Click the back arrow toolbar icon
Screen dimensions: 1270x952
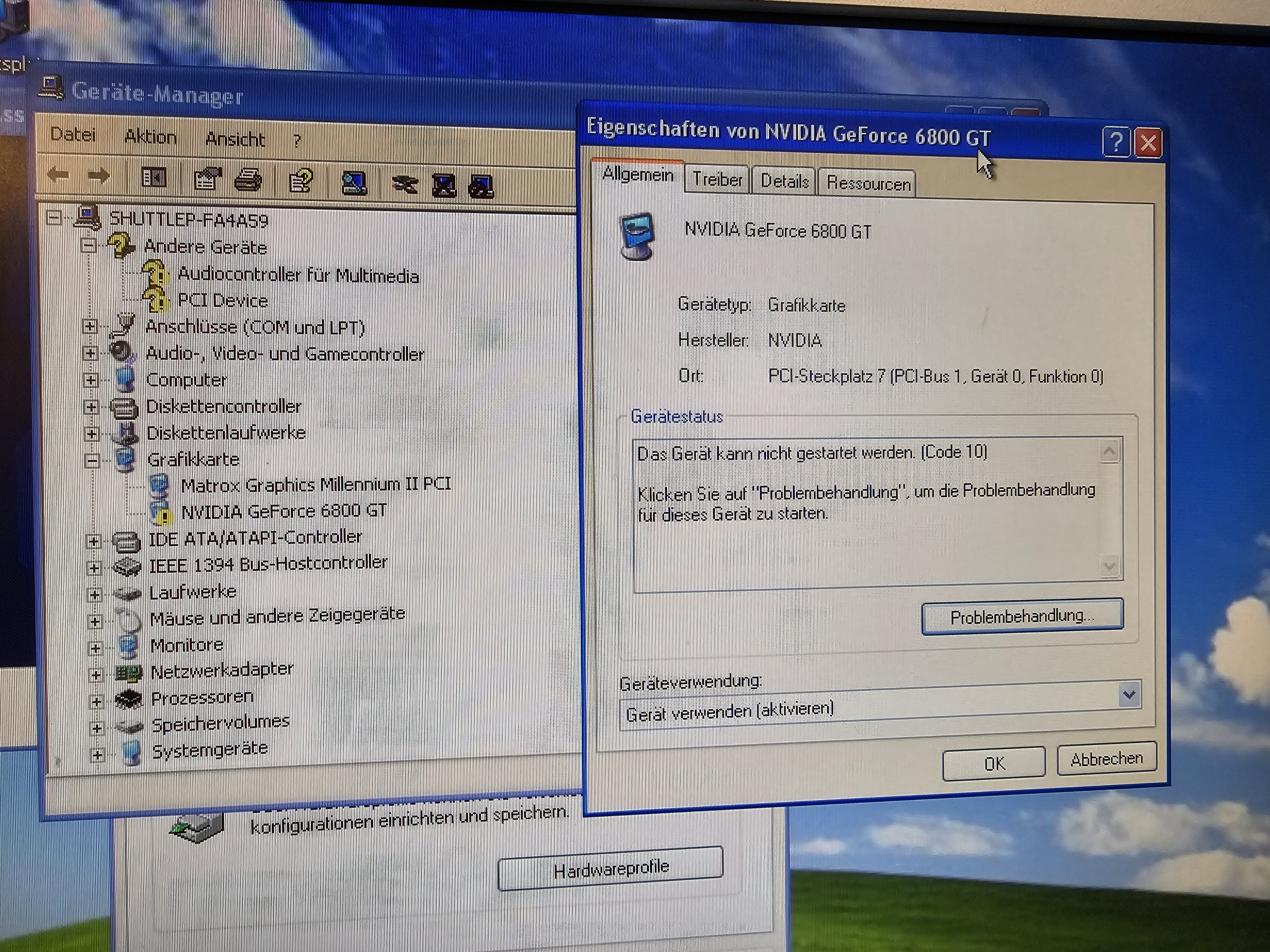(58, 175)
